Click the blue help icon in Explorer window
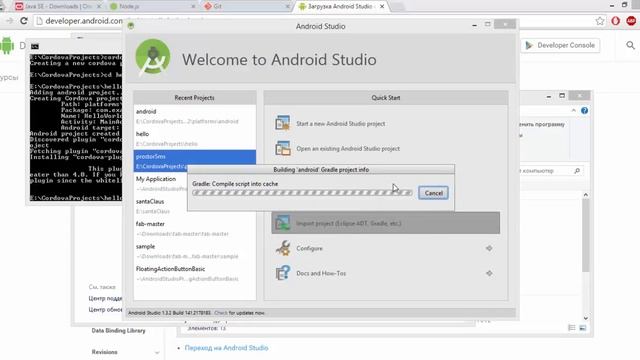The width and height of the screenshot is (640, 360). [584, 111]
